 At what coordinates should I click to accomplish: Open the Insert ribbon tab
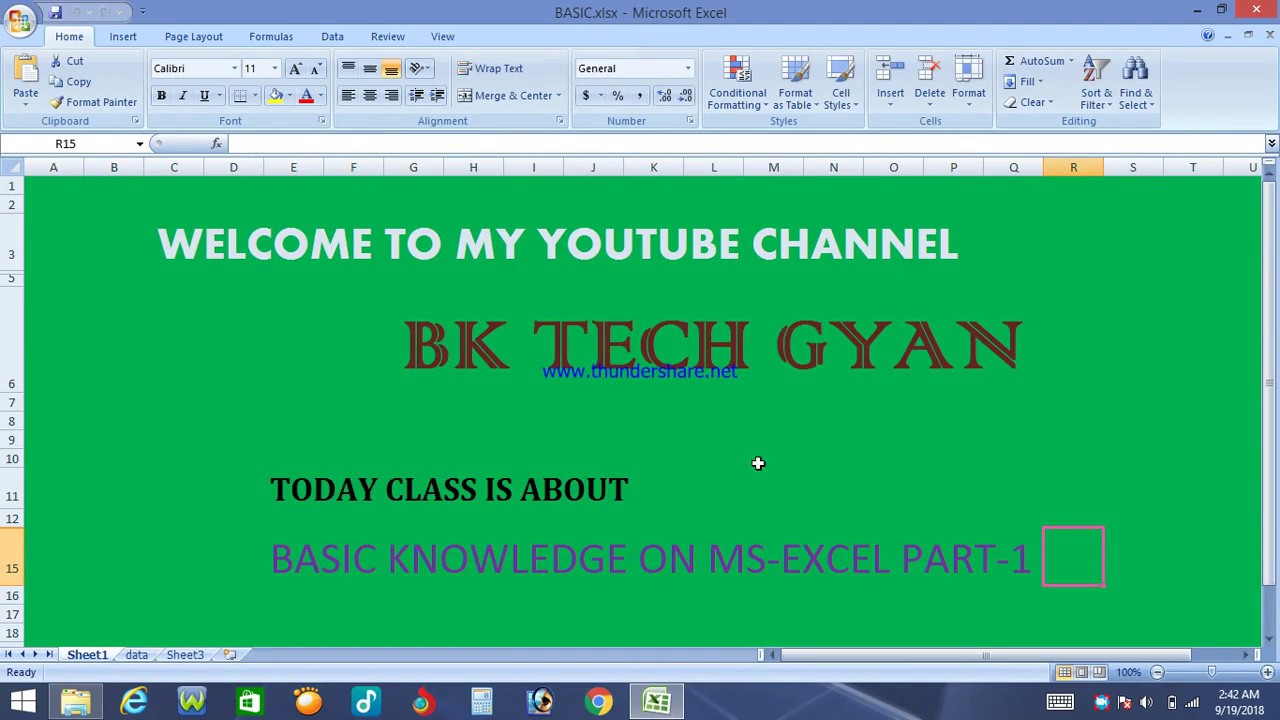tap(123, 36)
